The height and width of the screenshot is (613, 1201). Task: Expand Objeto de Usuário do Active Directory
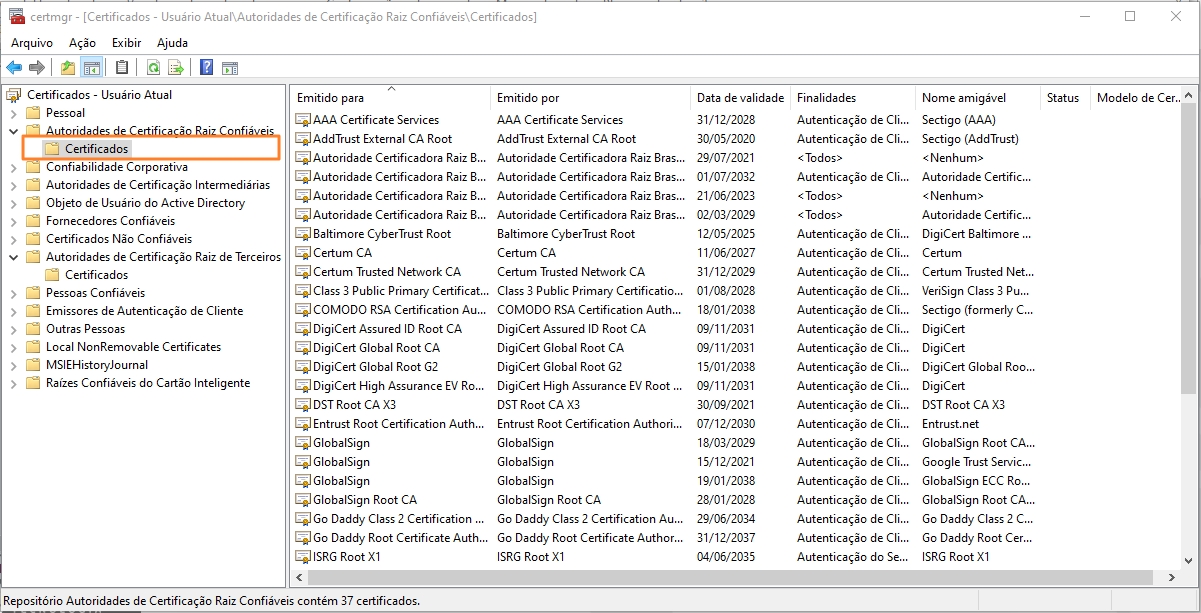coord(13,203)
